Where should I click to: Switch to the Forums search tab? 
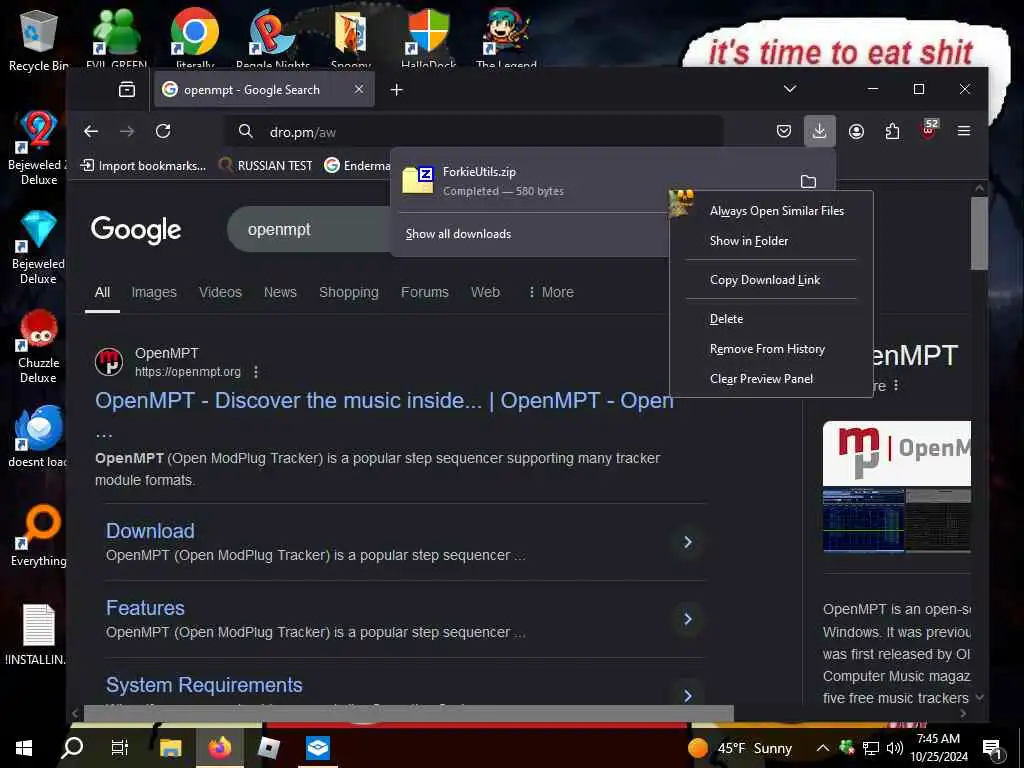[424, 292]
